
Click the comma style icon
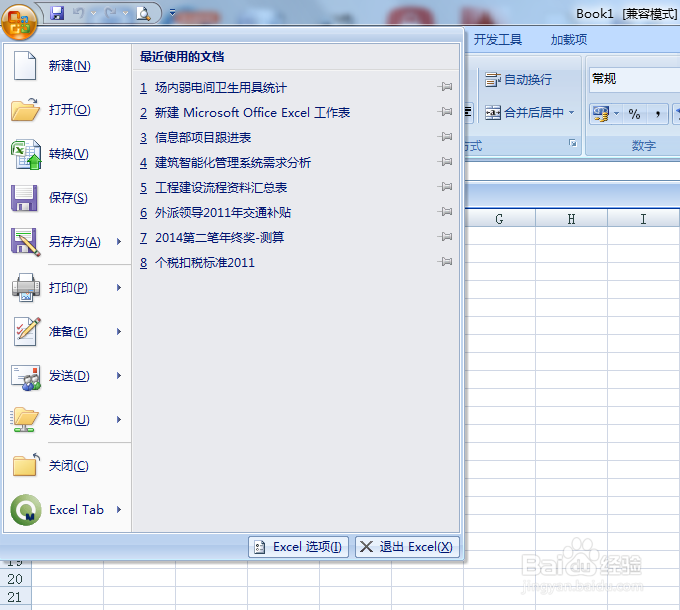[657, 114]
